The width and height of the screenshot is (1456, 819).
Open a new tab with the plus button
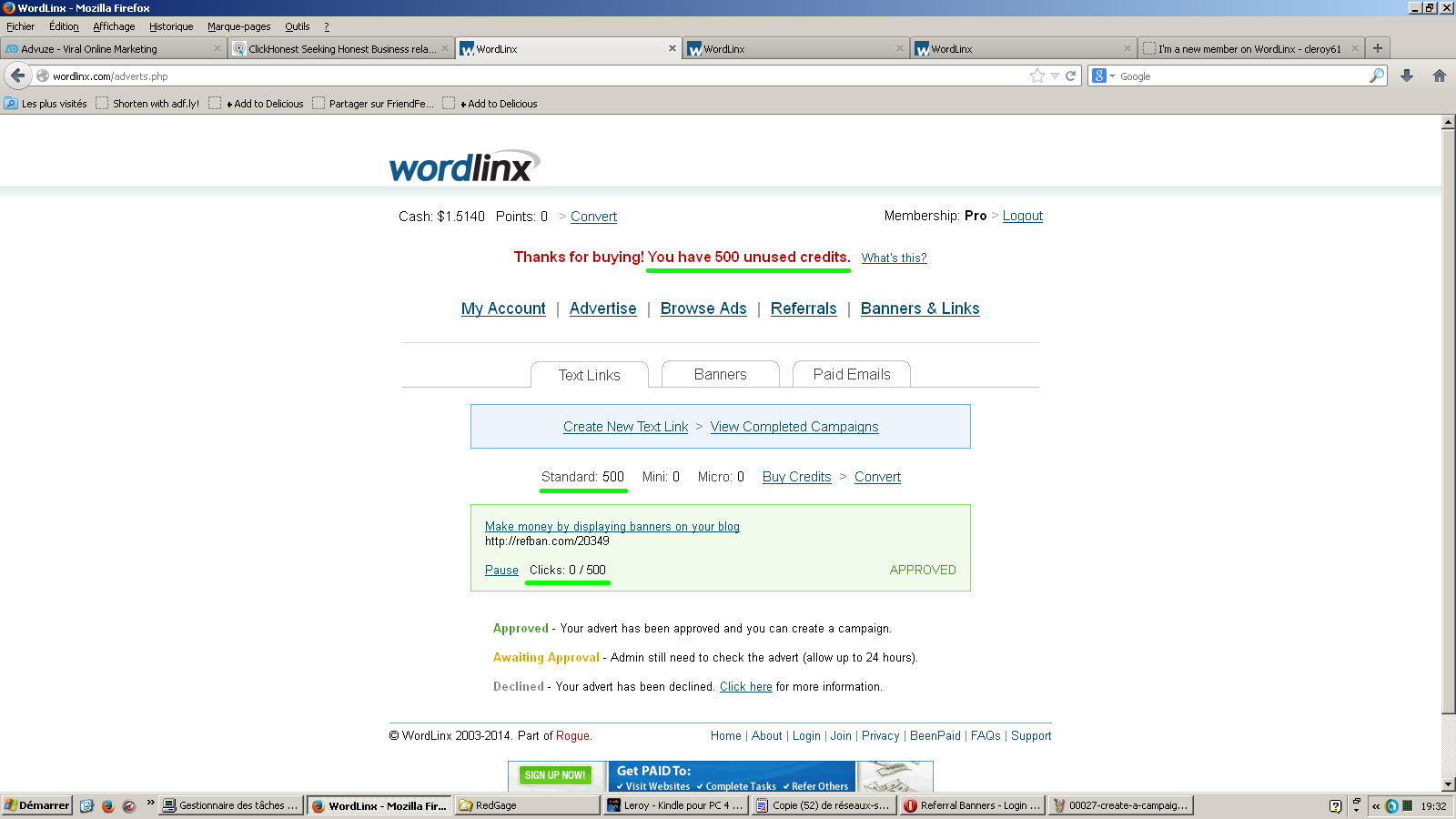coord(1378,48)
